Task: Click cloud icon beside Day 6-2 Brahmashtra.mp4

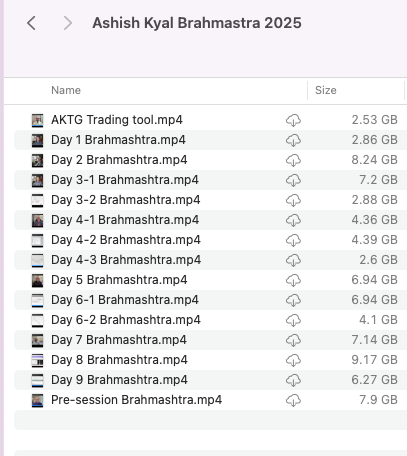Action: [293, 320]
